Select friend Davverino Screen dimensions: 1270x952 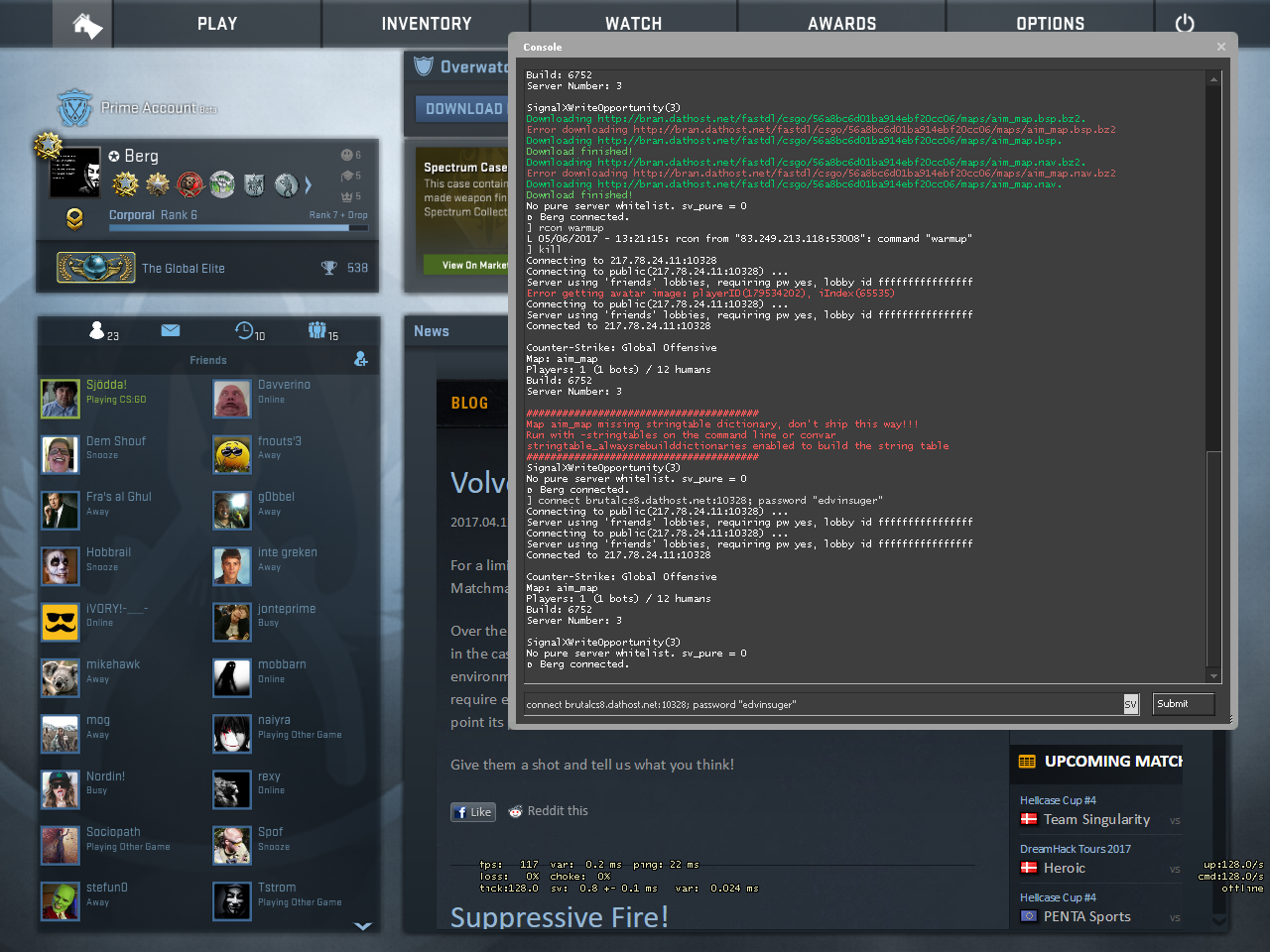294,399
